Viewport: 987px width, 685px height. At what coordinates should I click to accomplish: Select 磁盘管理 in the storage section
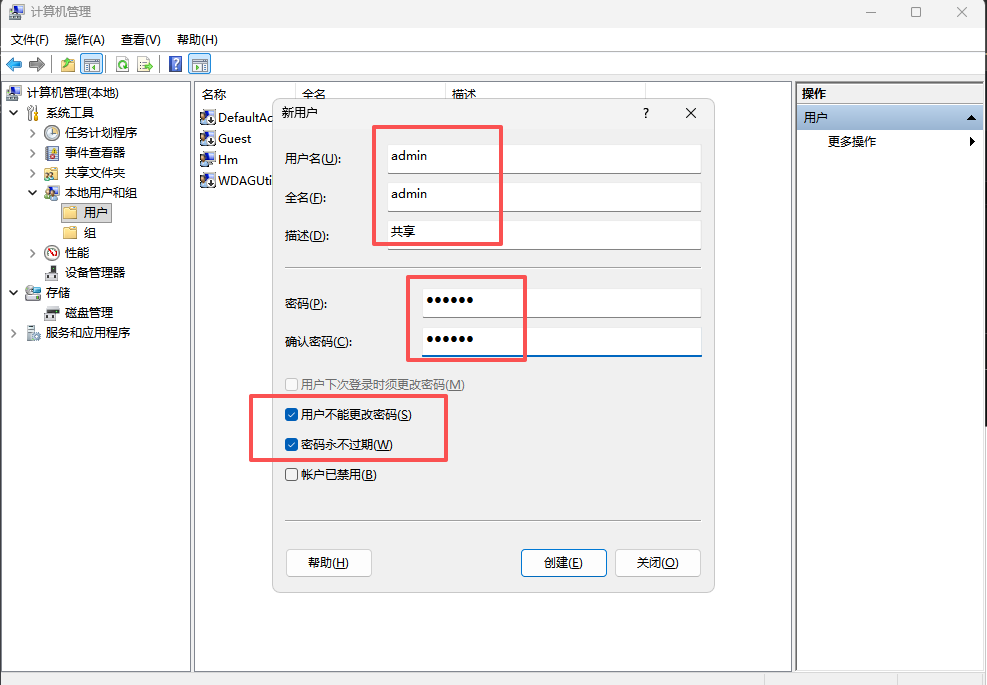[89, 312]
